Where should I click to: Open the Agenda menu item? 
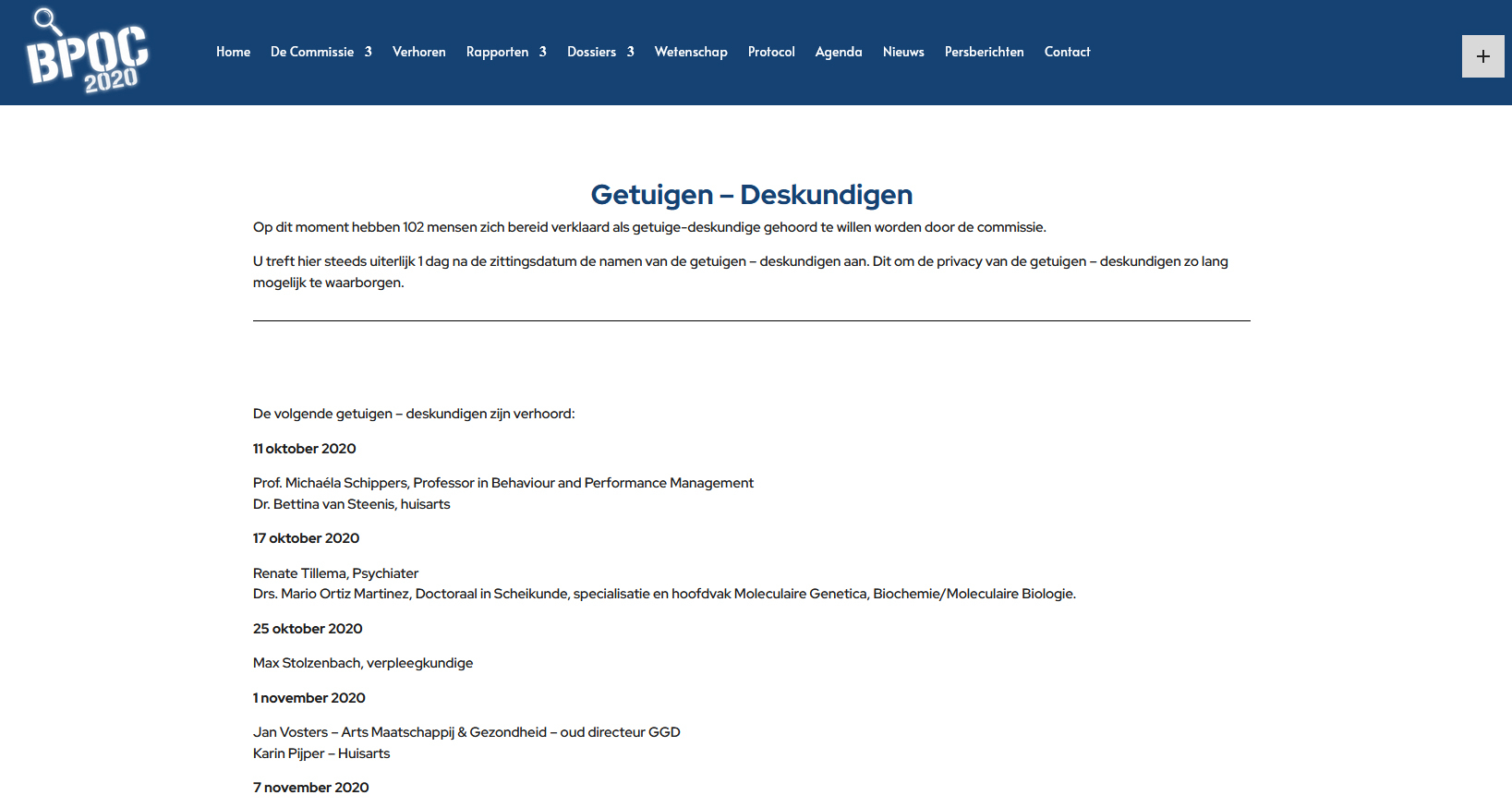click(838, 52)
